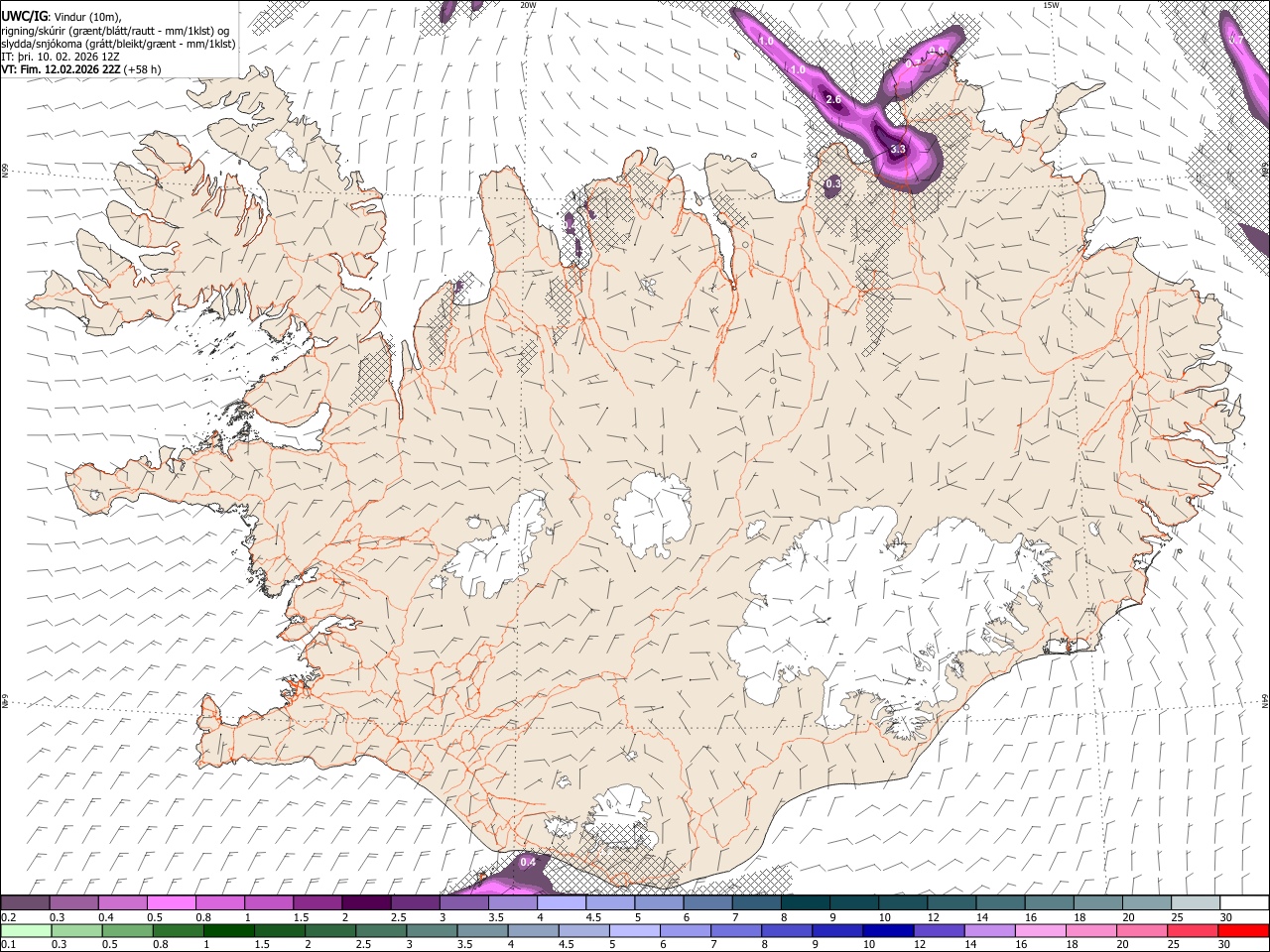1270x952 pixels.
Task: Pick top scale swatch starting at 0.2
Action: 26,903
